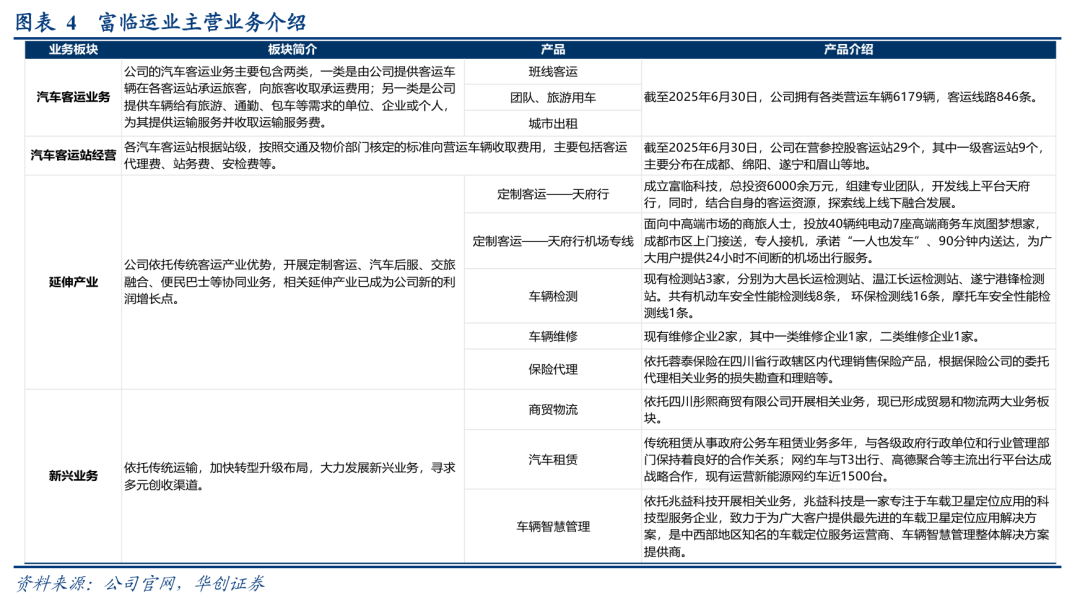Select the 班线客运 product cell

coord(552,72)
